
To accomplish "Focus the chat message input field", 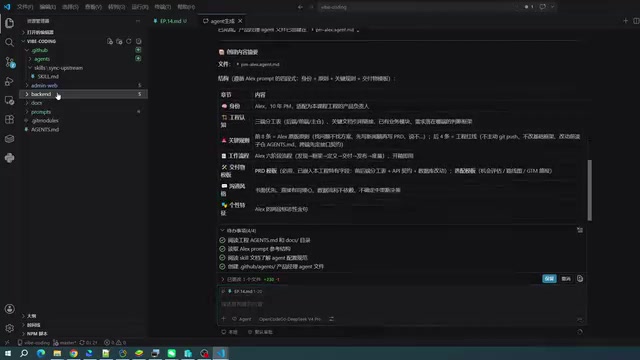I will [x=402, y=304].
